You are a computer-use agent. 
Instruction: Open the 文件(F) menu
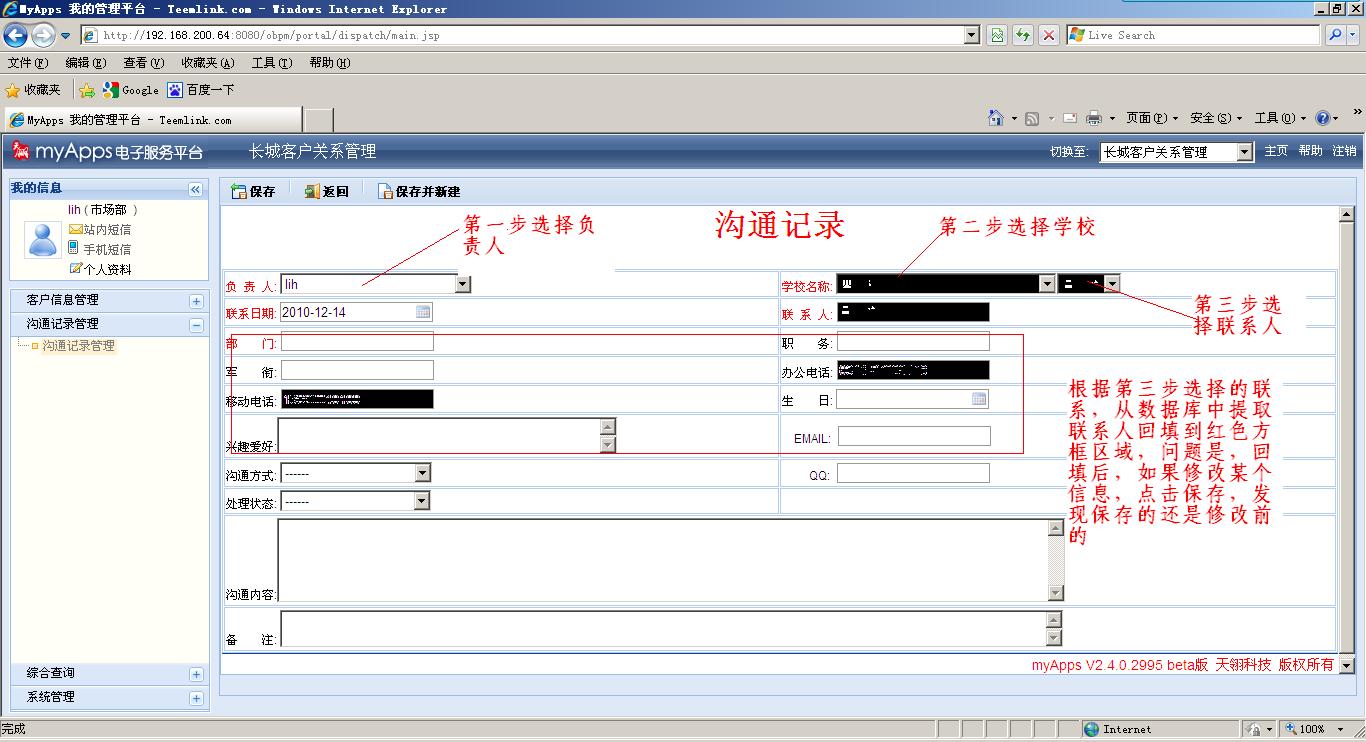(x=28, y=63)
